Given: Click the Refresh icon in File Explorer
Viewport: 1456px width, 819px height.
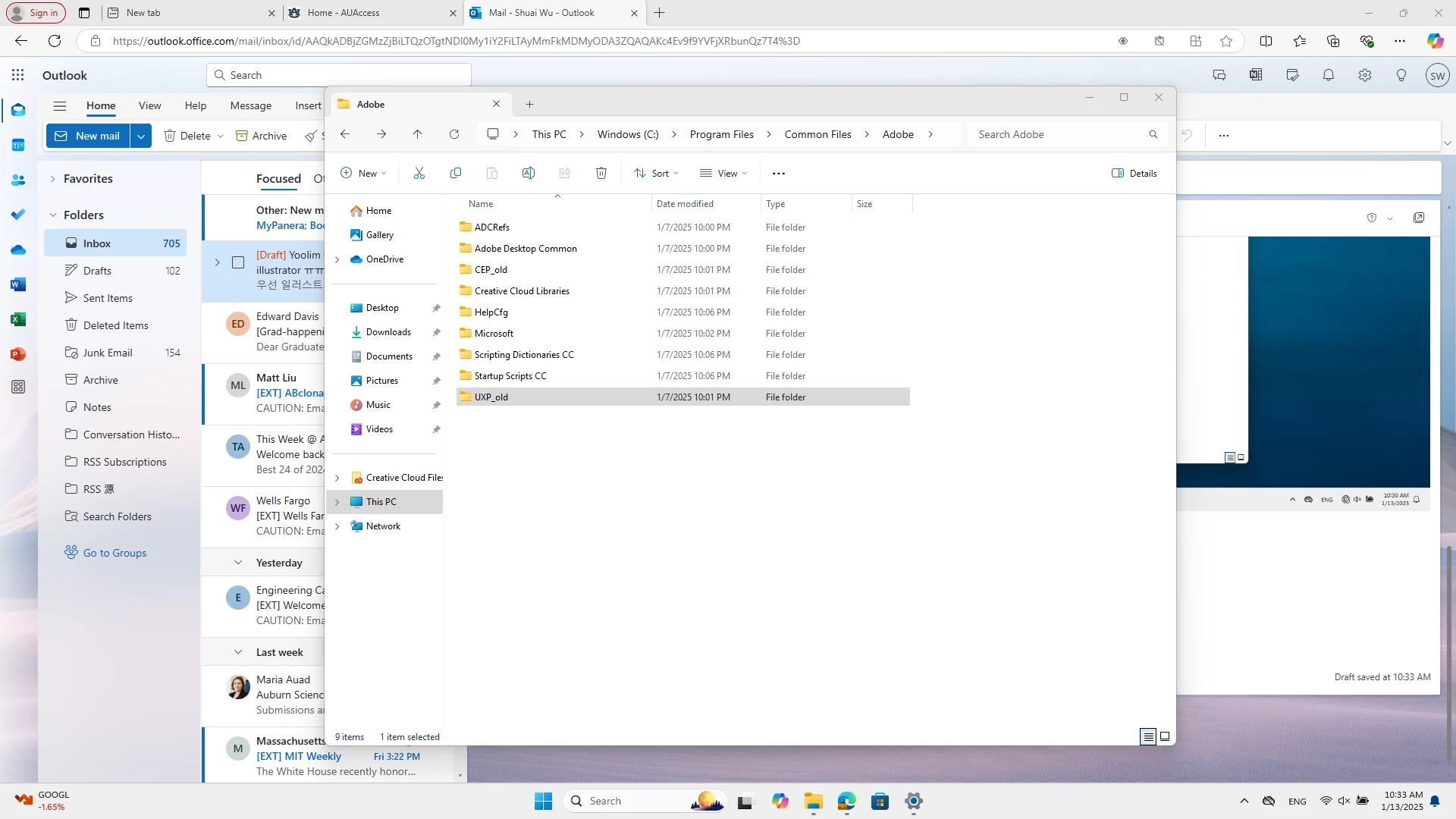Looking at the screenshot, I should [454, 134].
